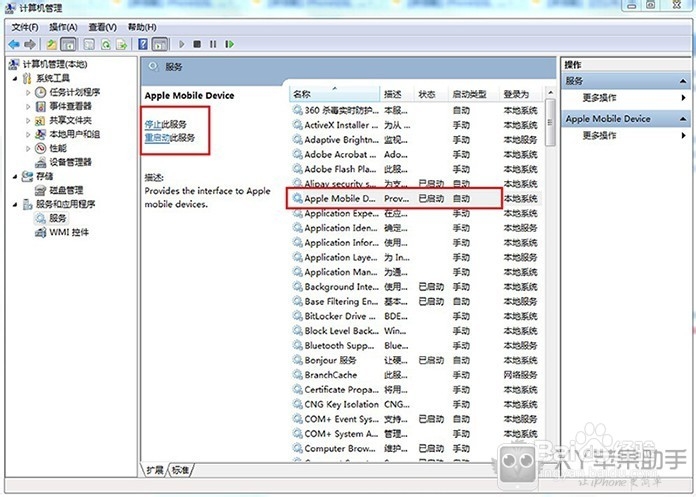
Task: Sort by the 启动类型 column header
Action: pos(474,94)
